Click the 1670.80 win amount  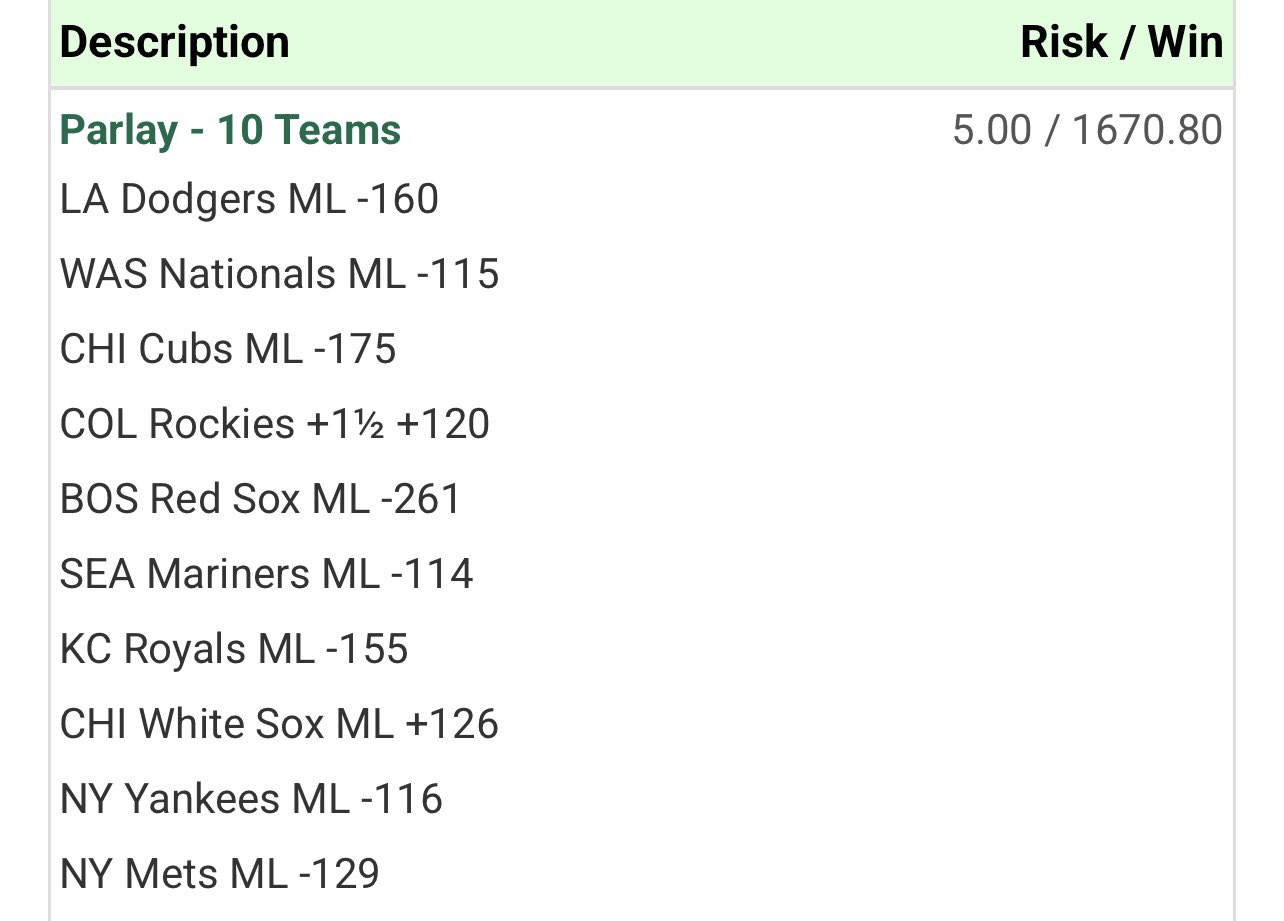pos(1146,131)
